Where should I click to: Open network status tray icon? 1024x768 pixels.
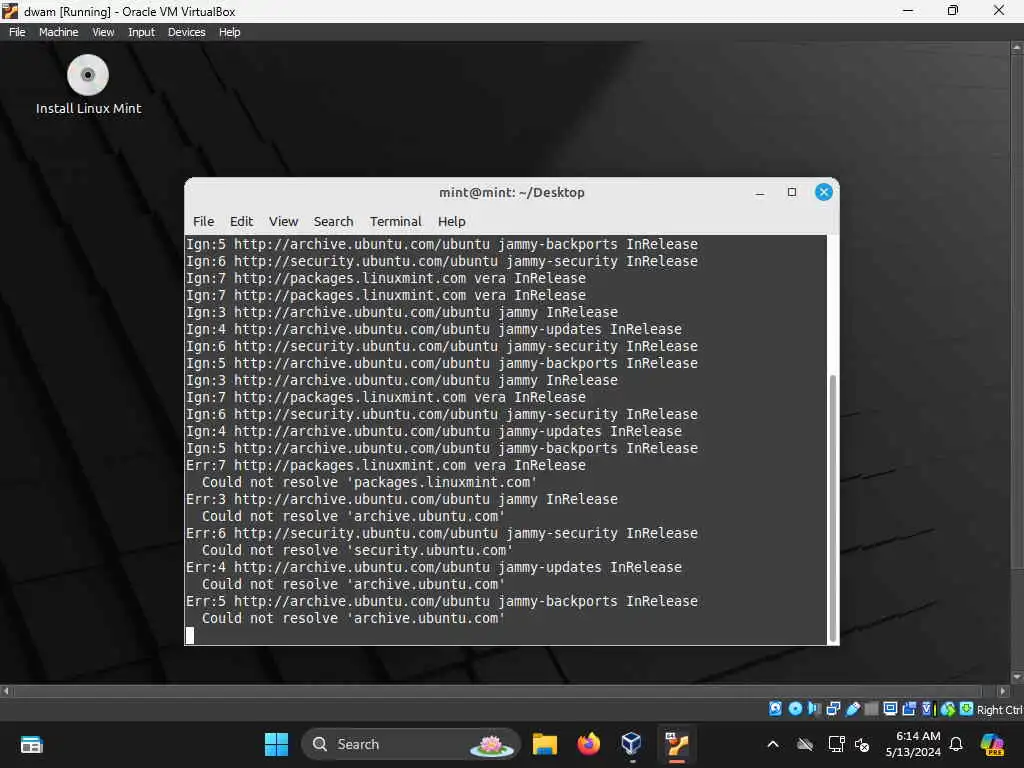point(836,744)
